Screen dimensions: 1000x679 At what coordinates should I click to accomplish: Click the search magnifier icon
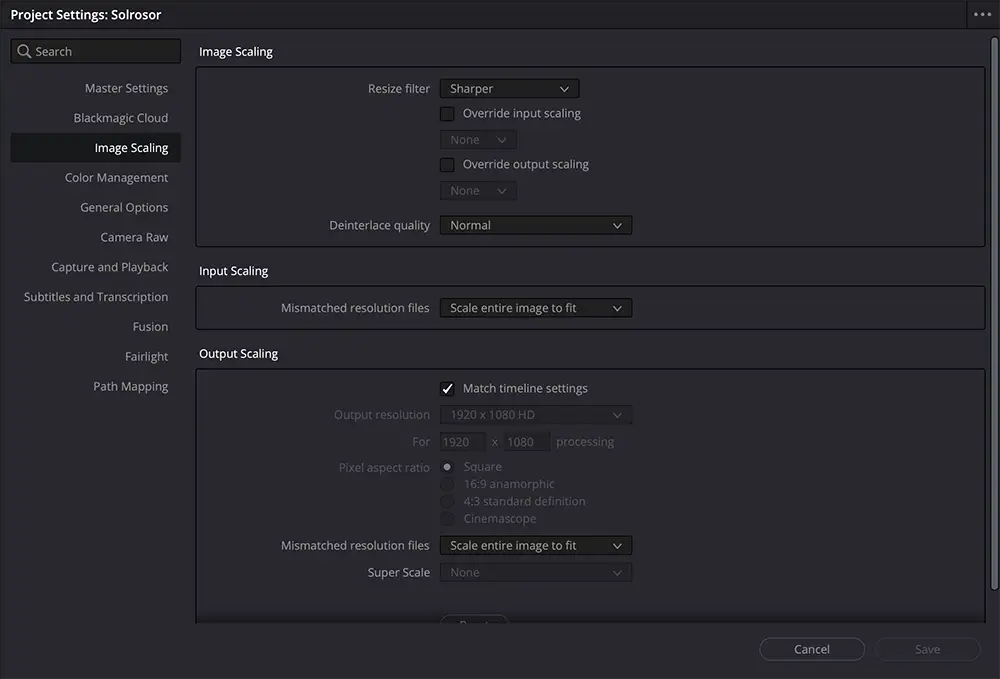click(x=24, y=51)
